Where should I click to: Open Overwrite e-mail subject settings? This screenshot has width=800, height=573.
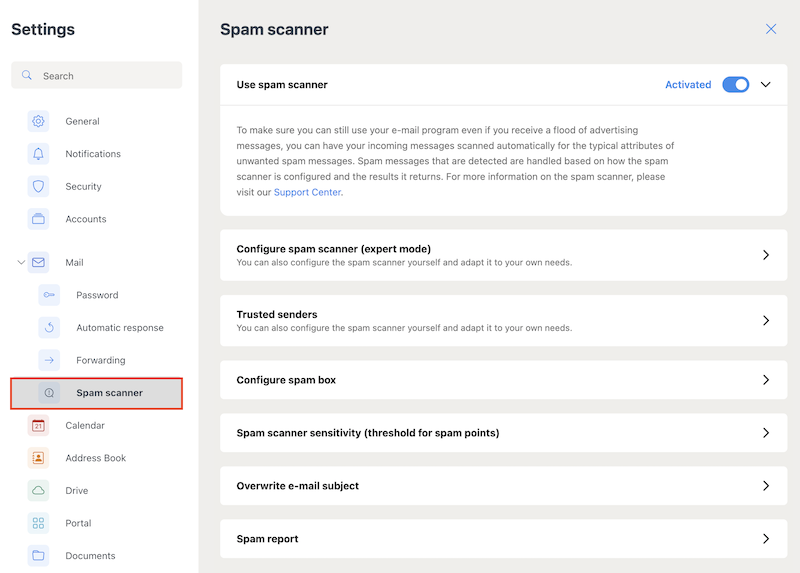pos(504,486)
